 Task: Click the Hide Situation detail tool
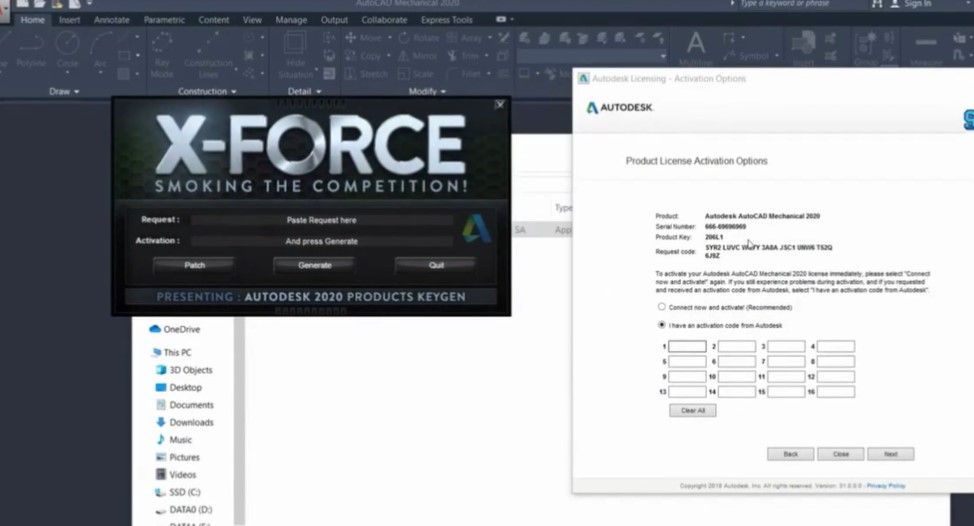pyautogui.click(x=296, y=56)
